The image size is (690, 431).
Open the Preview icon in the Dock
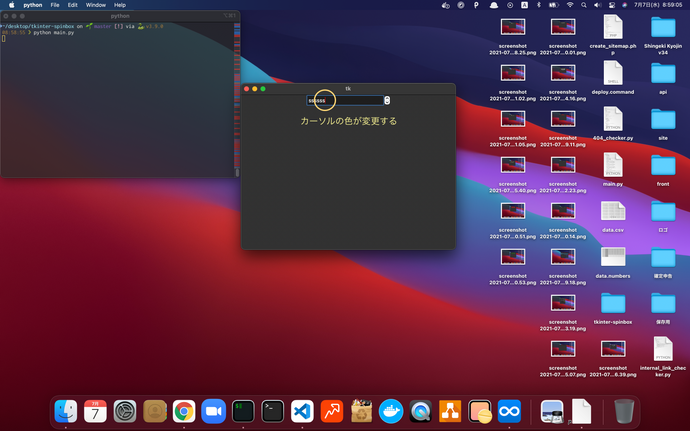coord(552,411)
